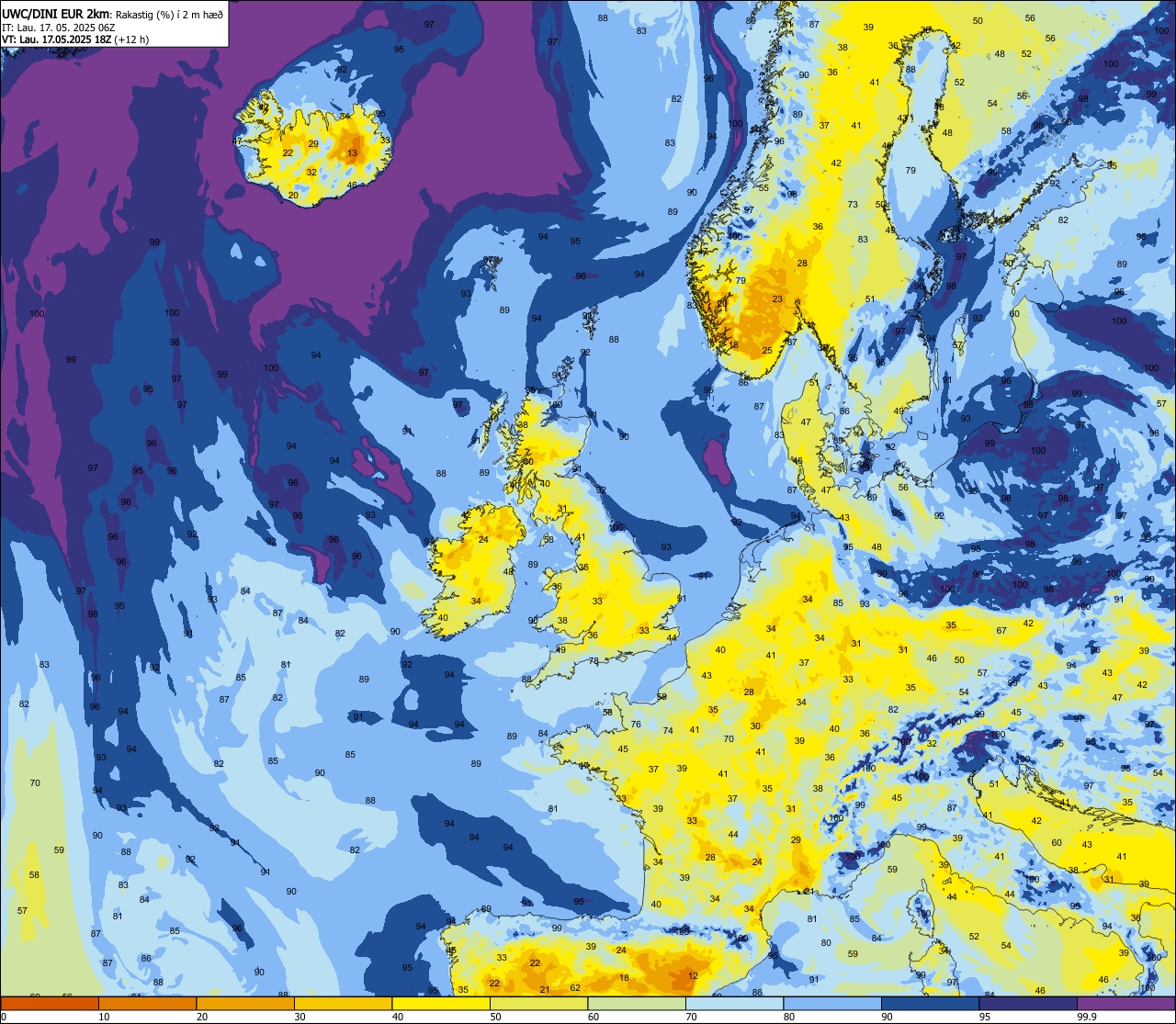Click the value 24 over Ireland

[483, 539]
